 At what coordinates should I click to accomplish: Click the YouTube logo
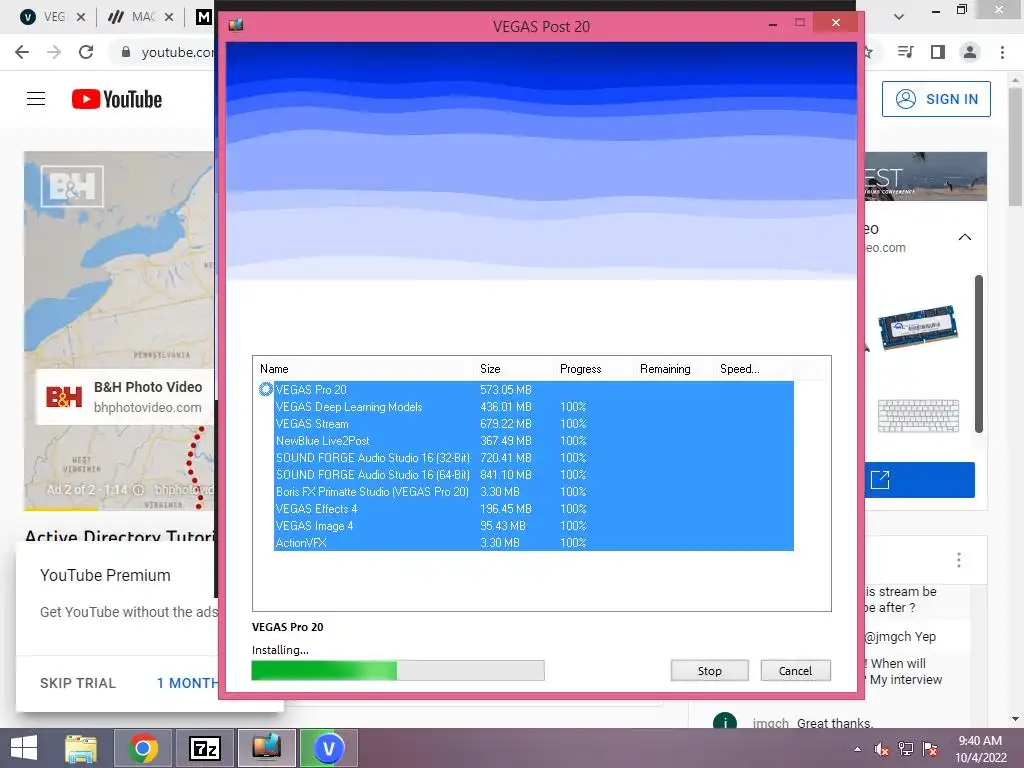117,99
